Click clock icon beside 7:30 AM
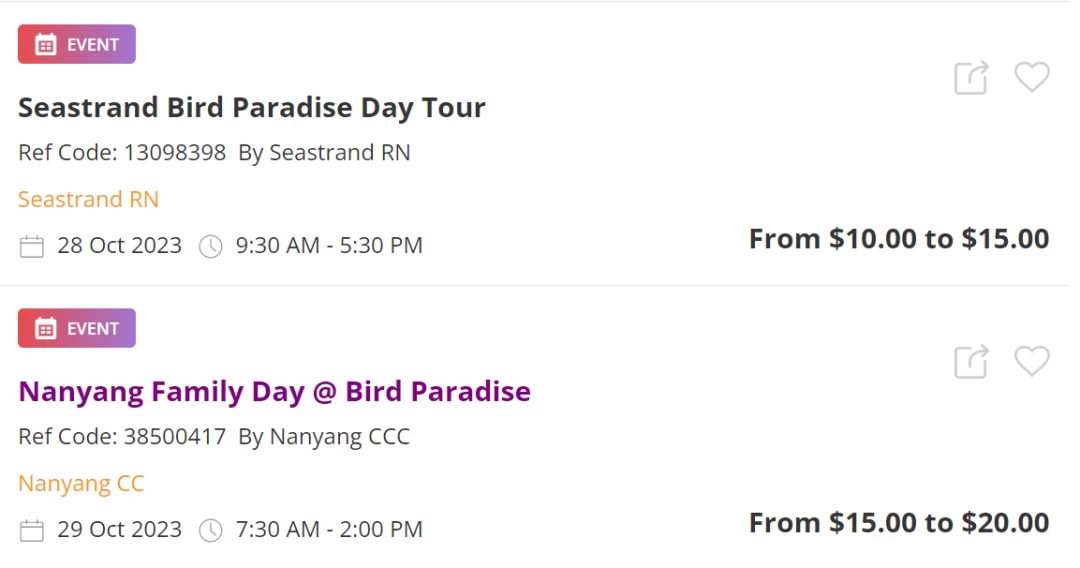Viewport: 1080px width, 568px height. (211, 530)
